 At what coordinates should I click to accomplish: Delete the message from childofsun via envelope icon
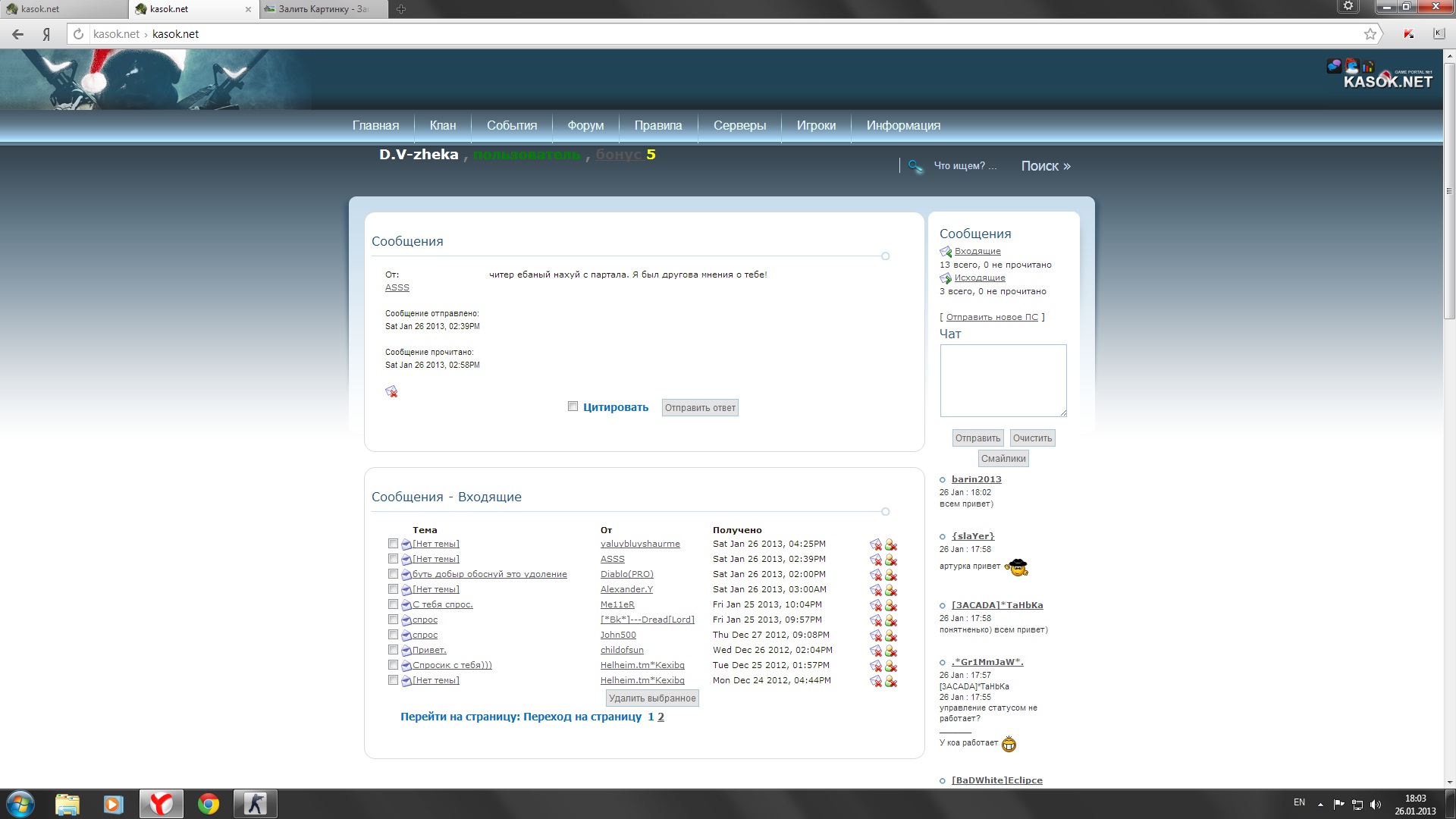pos(876,651)
